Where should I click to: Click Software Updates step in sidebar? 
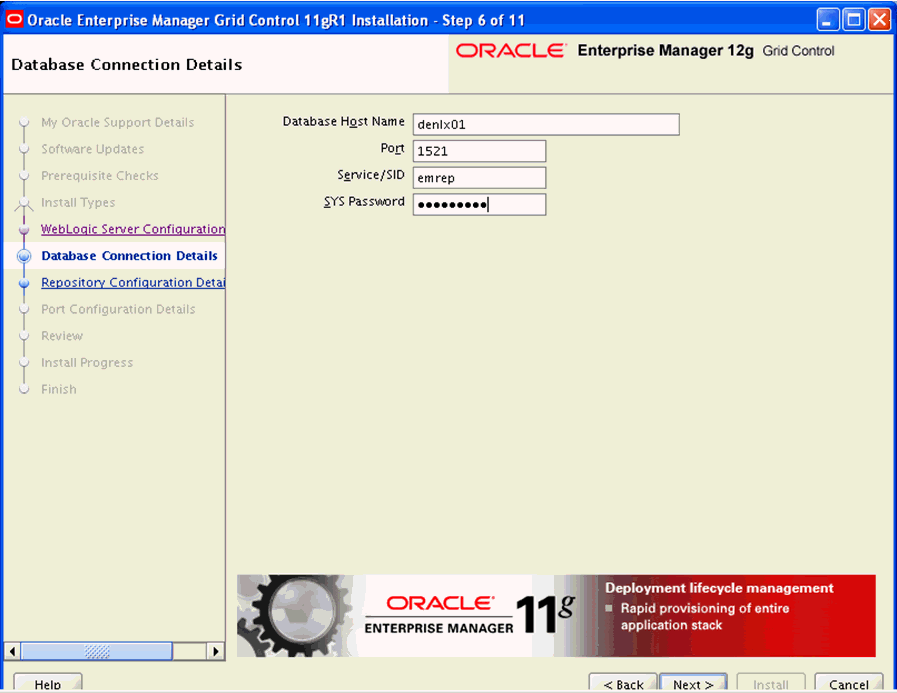93,149
